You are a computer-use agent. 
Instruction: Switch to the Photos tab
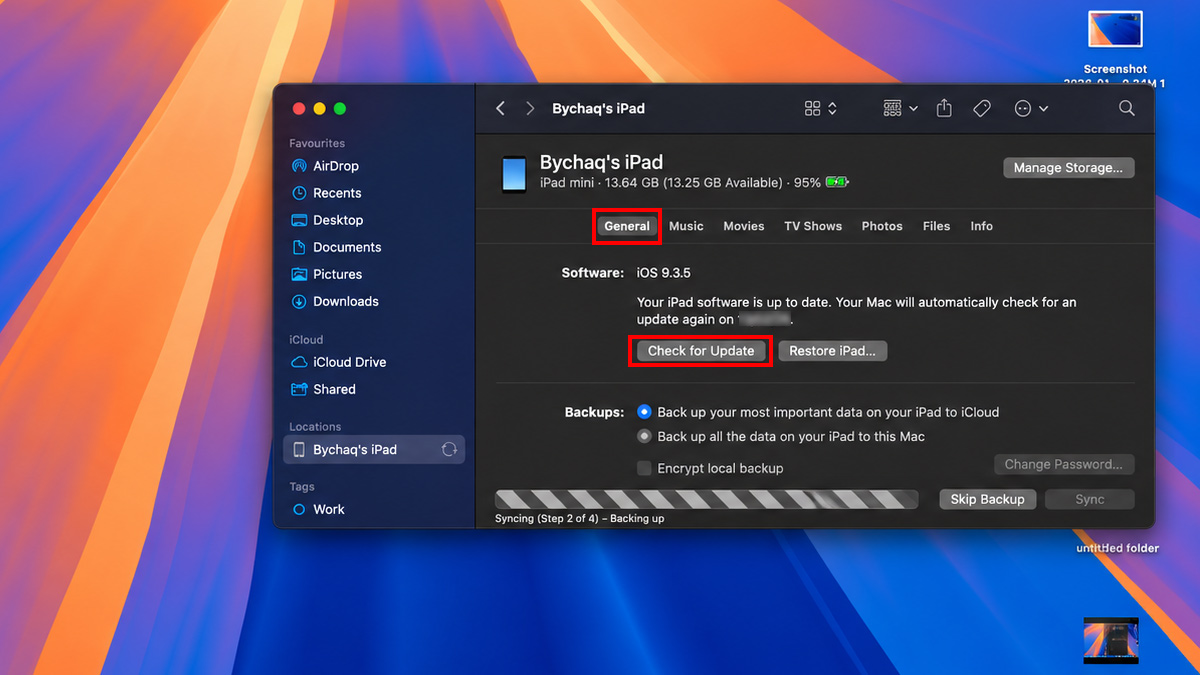tap(882, 226)
